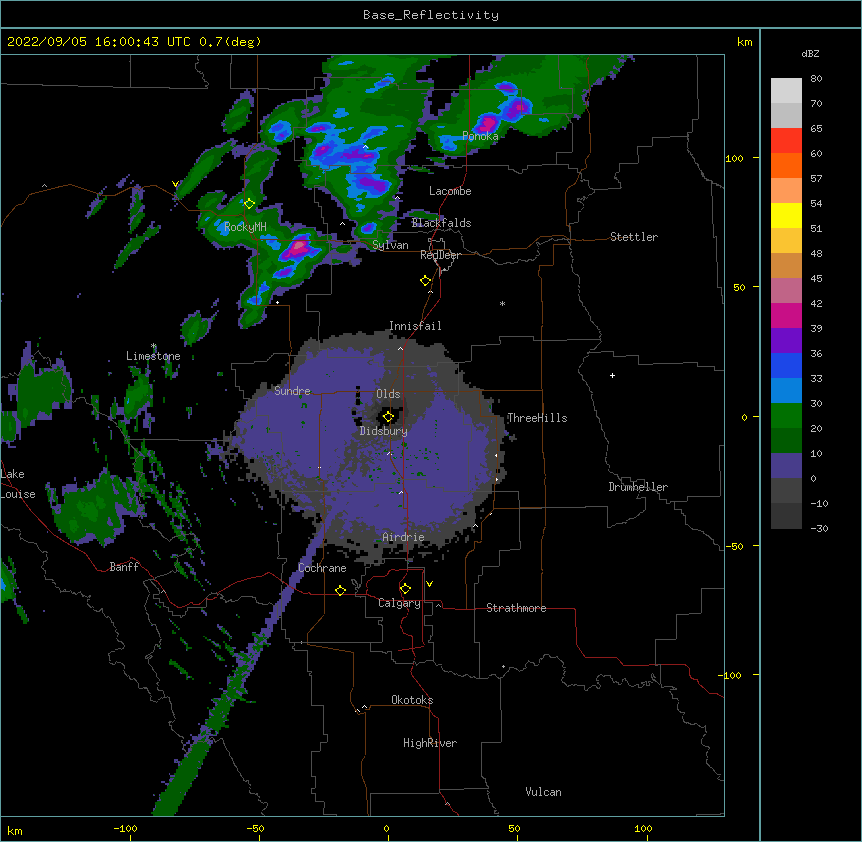This screenshot has height=842, width=862.
Task: Click the HighRiver city label
Action: point(430,743)
